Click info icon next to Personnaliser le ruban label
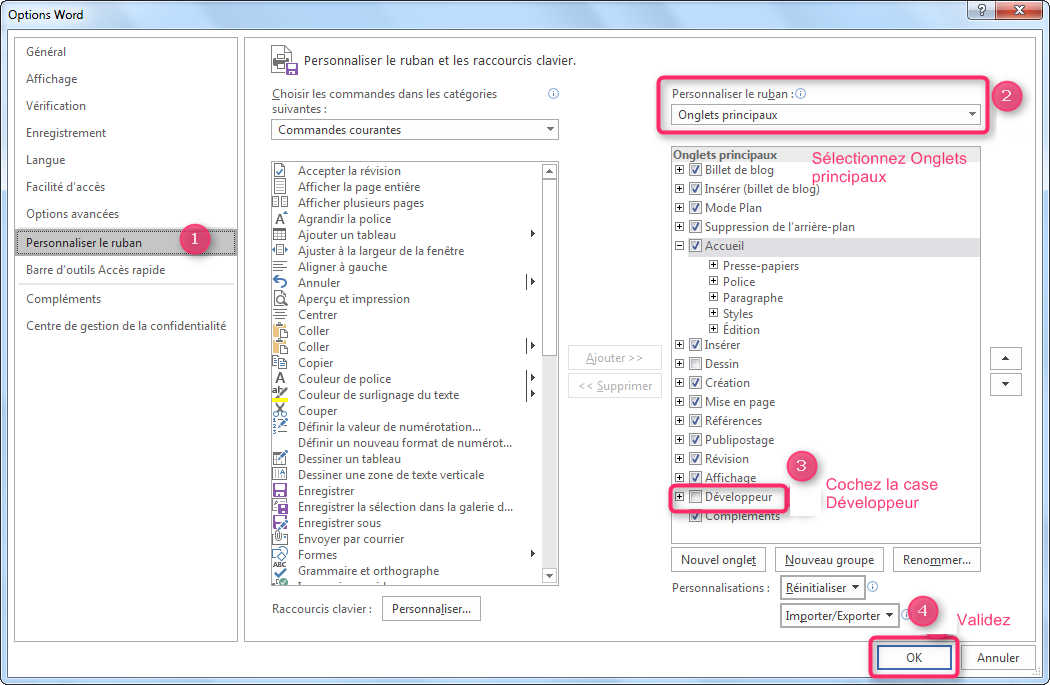 click(x=800, y=94)
